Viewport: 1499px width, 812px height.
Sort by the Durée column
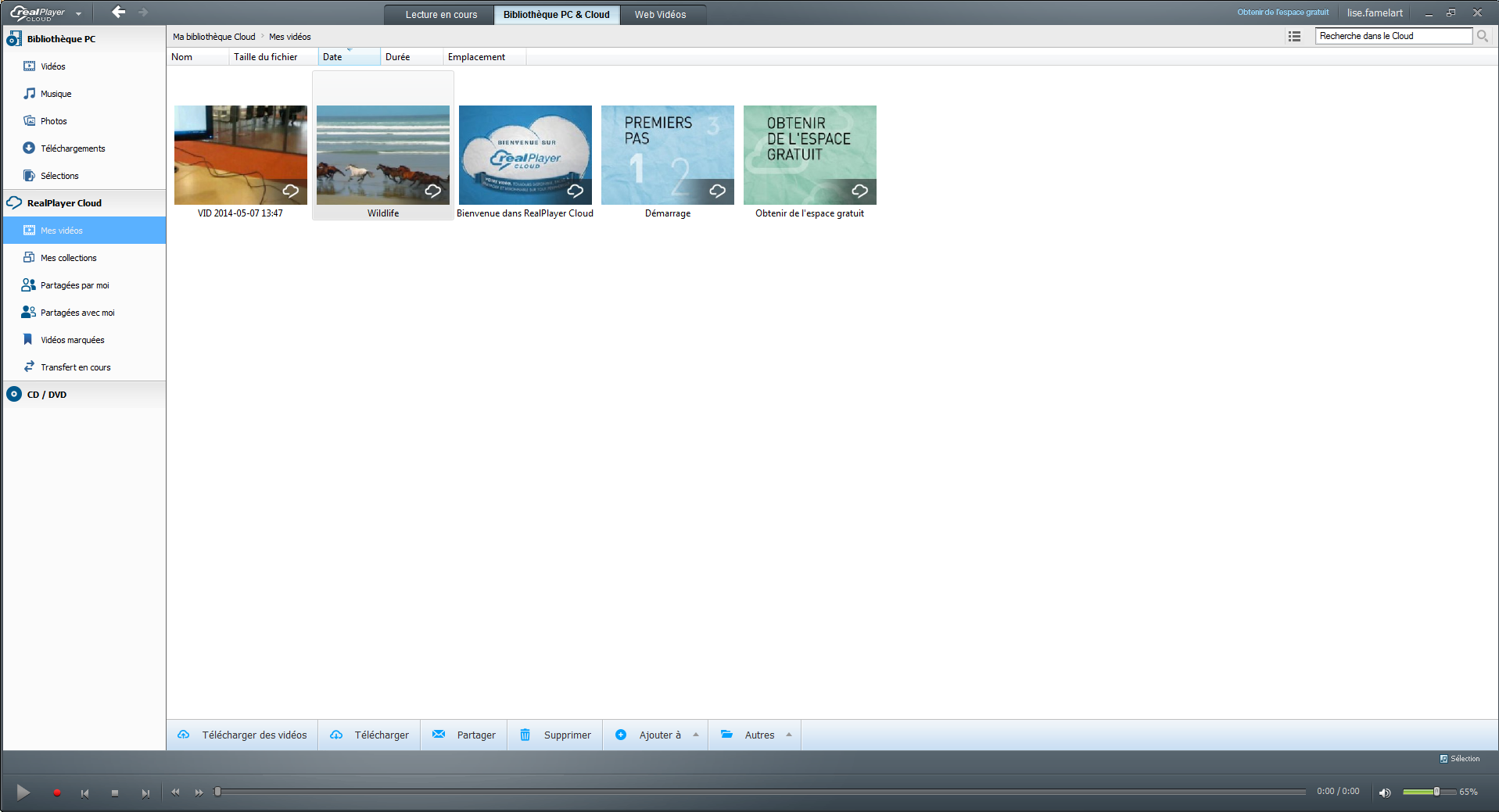411,57
